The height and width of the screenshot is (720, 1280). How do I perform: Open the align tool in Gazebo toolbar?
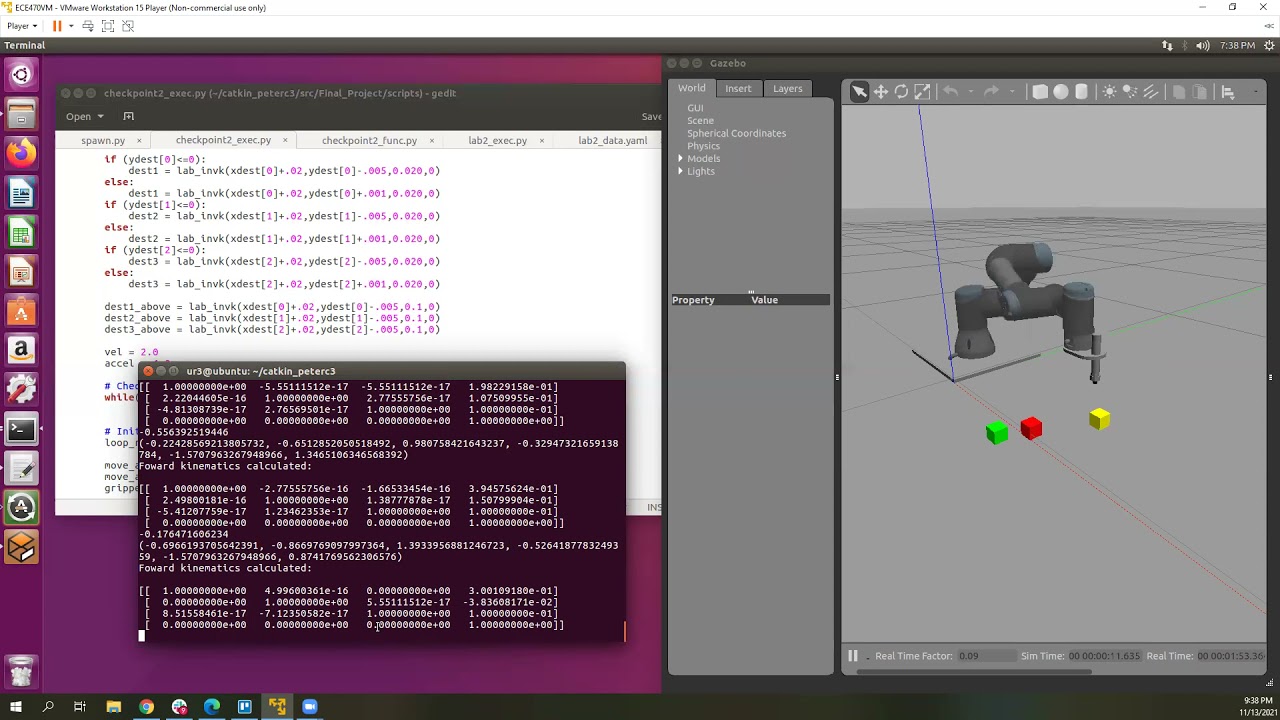point(1228,92)
